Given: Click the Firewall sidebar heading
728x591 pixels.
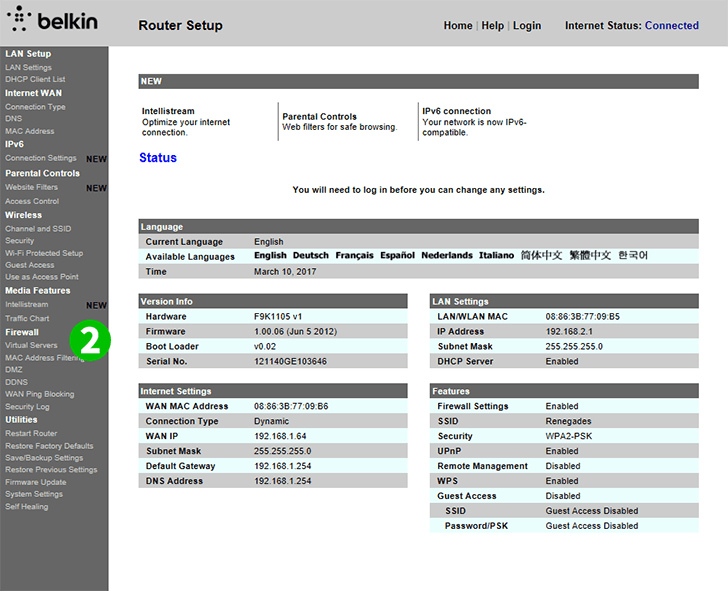Looking at the screenshot, I should (22, 332).
